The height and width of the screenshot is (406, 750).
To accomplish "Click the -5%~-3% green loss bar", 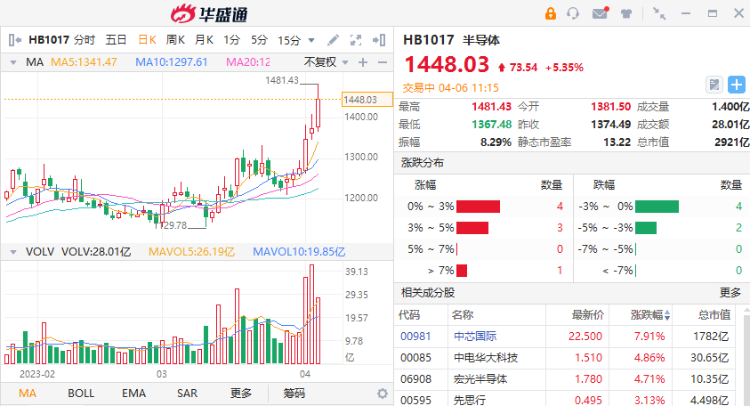I will (x=646, y=228).
